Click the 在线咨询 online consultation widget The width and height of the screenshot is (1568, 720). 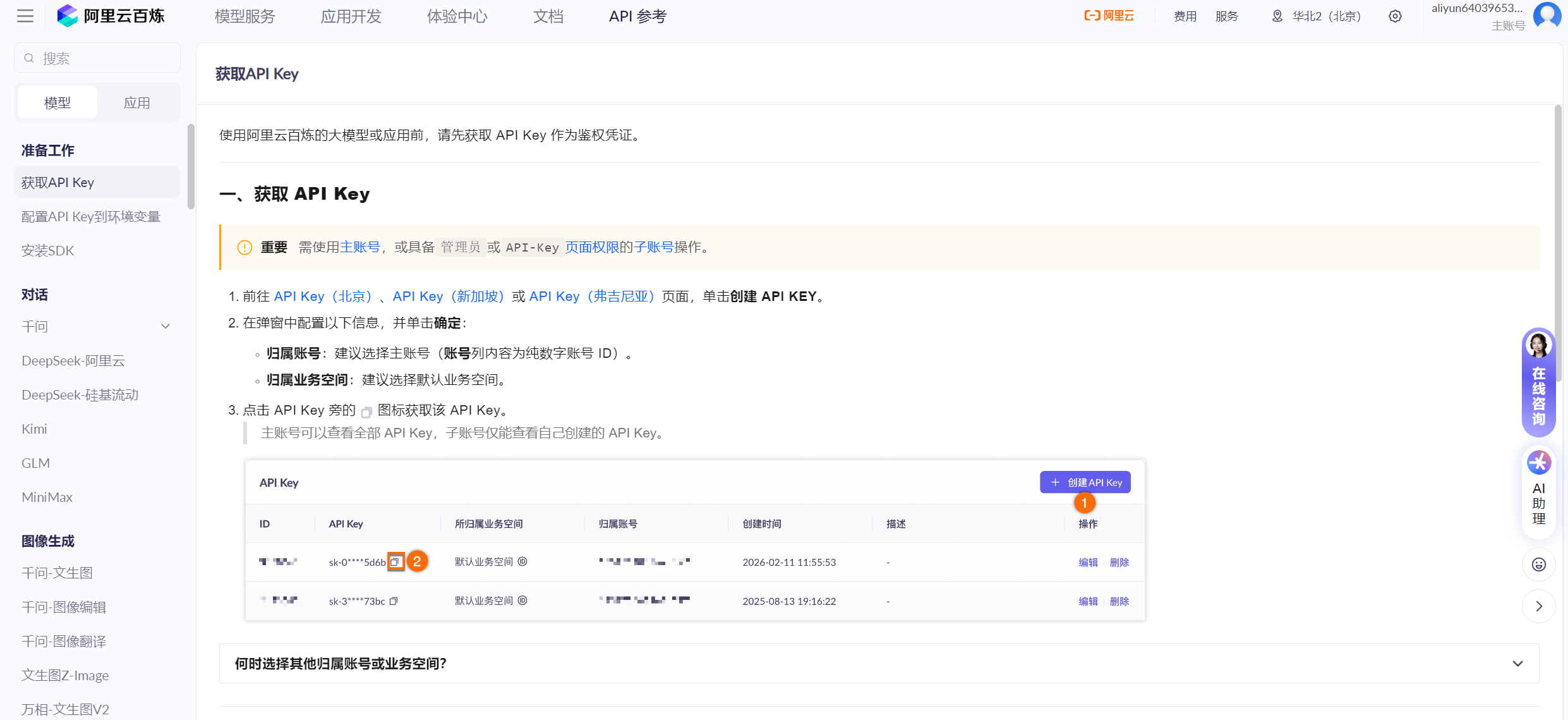coord(1539,382)
